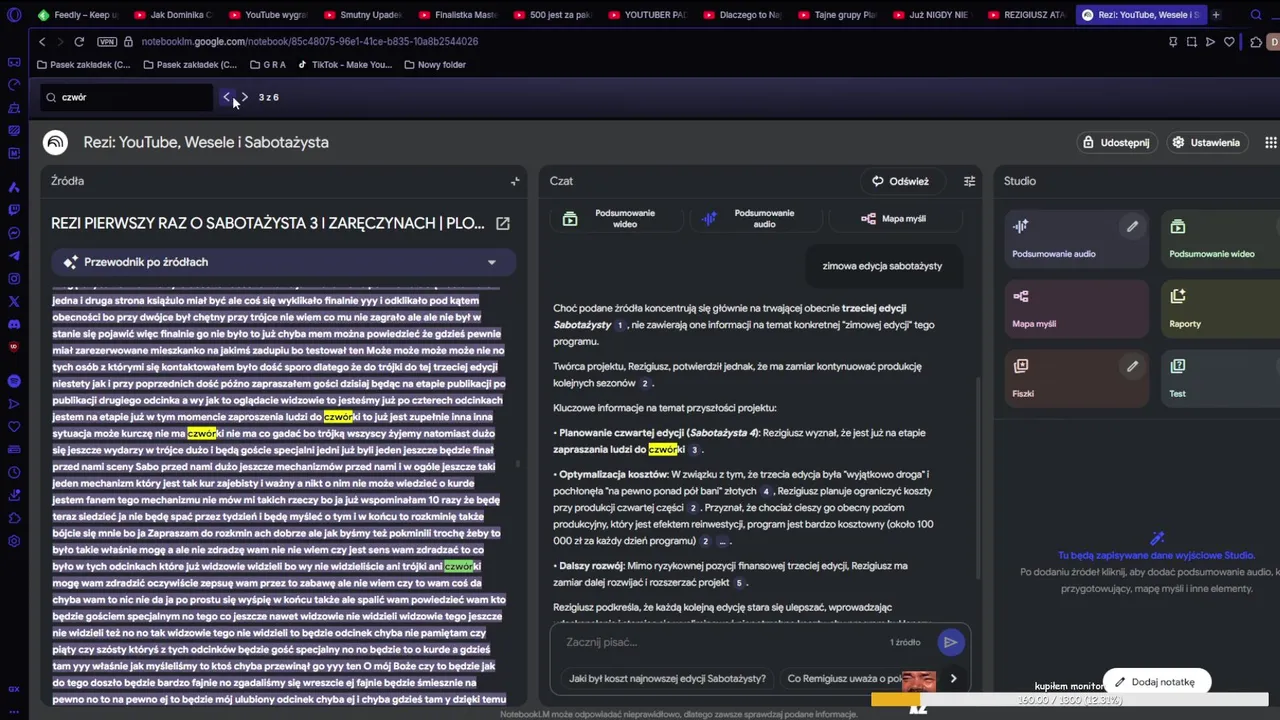Click the heart bookmark icon in toolbar
1280x720 pixels.
tap(1229, 42)
